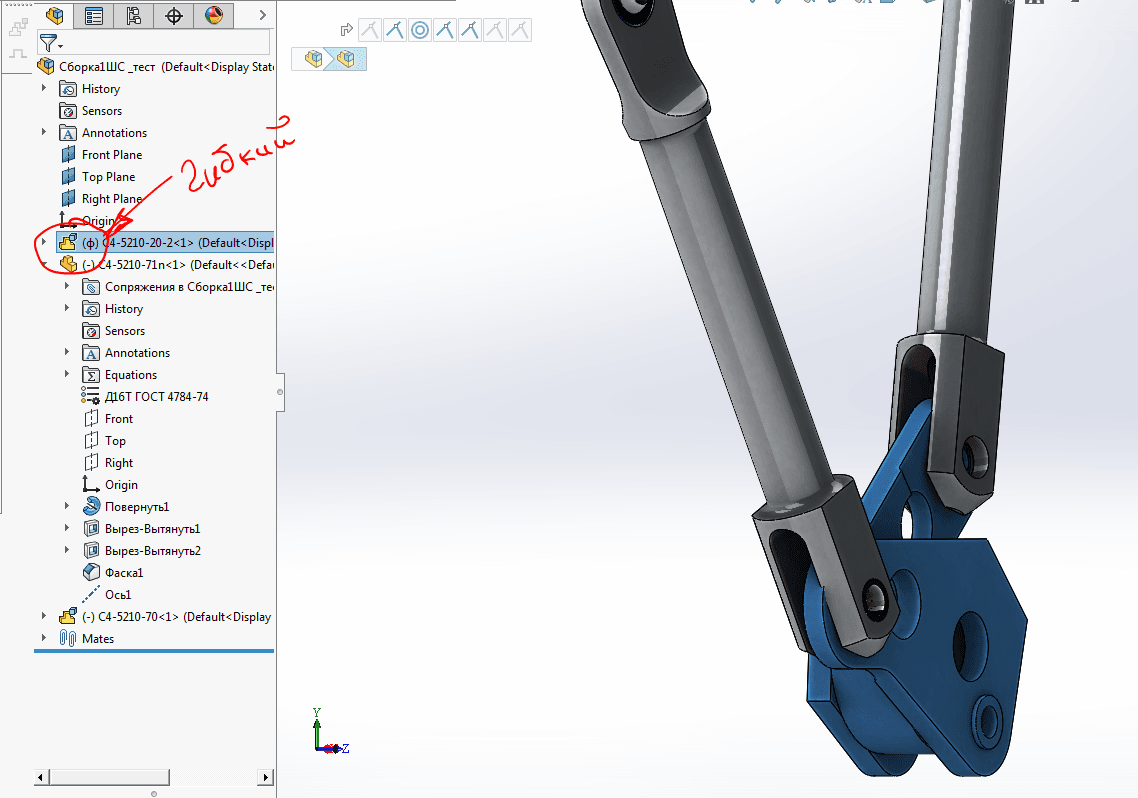1138x798 pixels.
Task: Select the Д16Т ГОСТ 4784-74 material entry
Action: coord(156,397)
